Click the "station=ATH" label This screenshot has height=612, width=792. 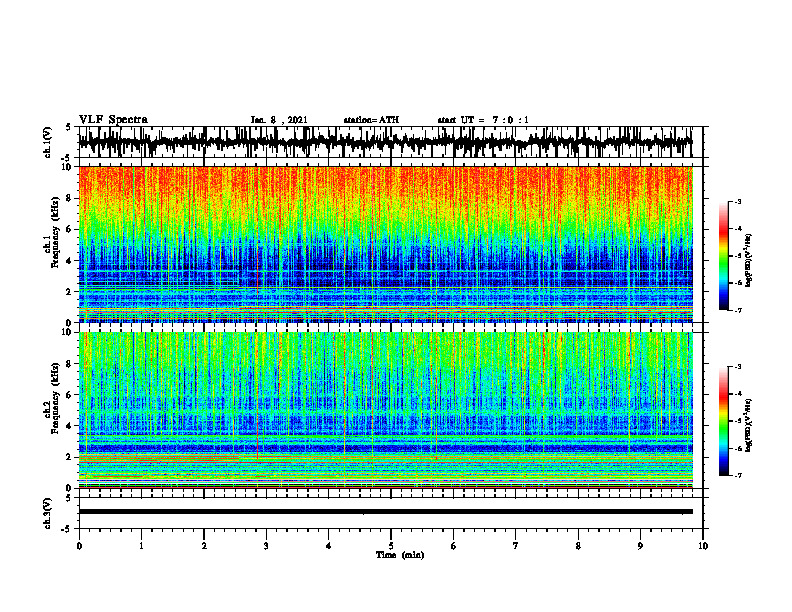(x=371, y=120)
